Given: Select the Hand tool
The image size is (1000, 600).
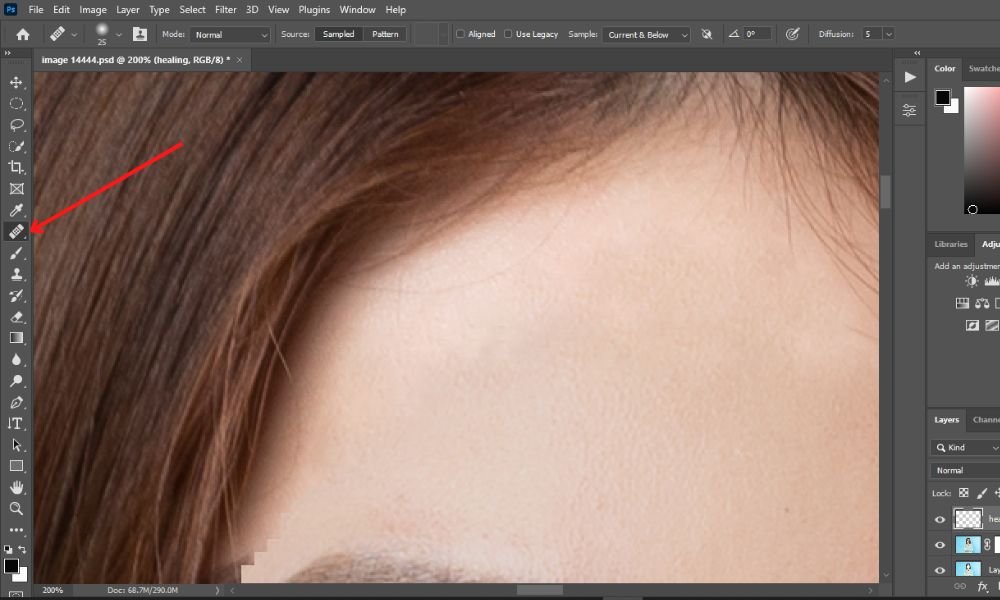Looking at the screenshot, I should tap(16, 488).
